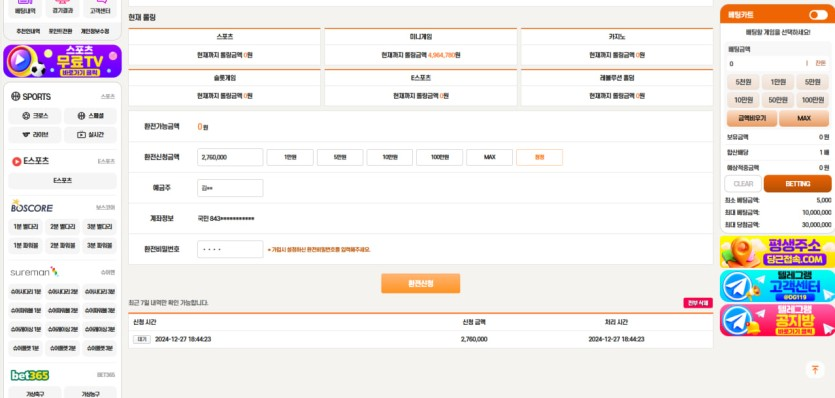The width and height of the screenshot is (835, 398).
Task: Open the 2분 파워볼 game
Action: 62,246
